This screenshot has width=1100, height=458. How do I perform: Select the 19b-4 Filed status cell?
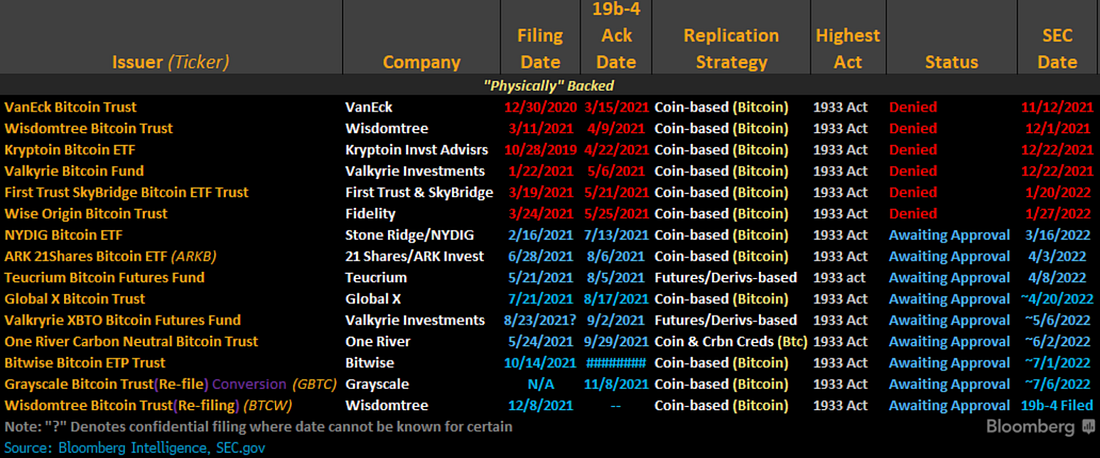pyautogui.click(x=1057, y=405)
